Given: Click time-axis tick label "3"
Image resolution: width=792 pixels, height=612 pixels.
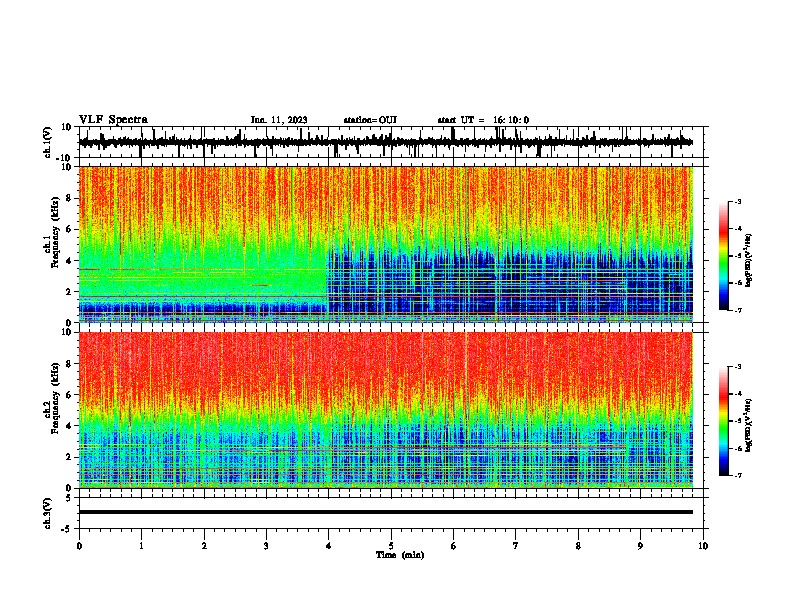Looking at the screenshot, I should (x=266, y=546).
